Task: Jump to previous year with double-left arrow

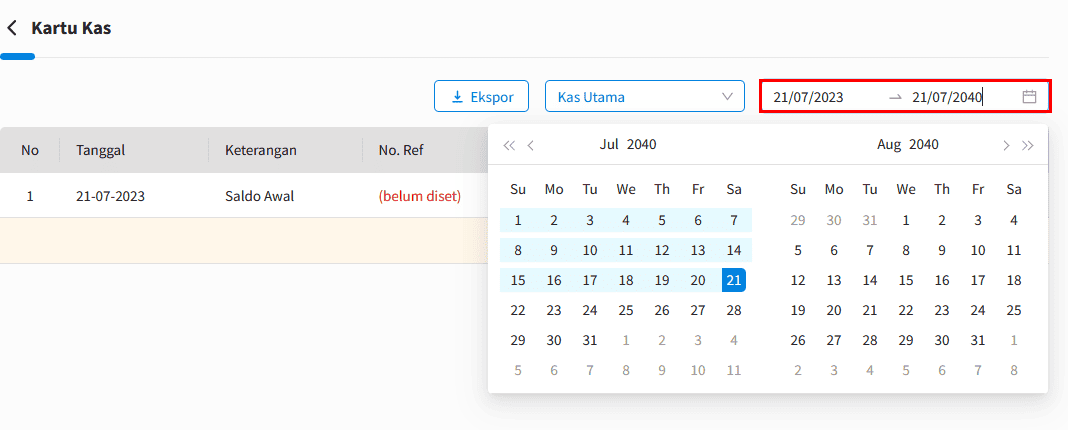Action: point(509,144)
